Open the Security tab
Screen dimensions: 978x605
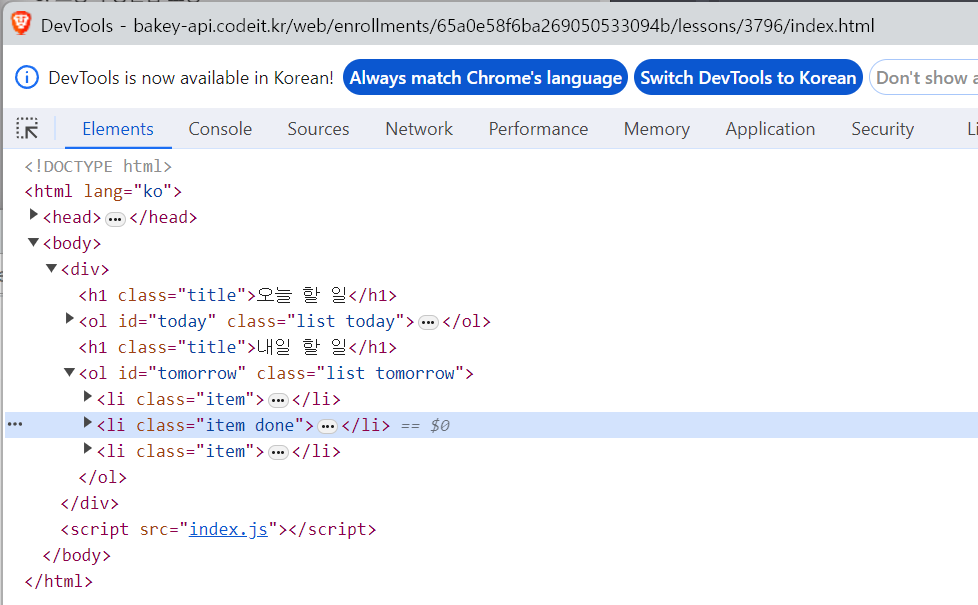click(883, 128)
